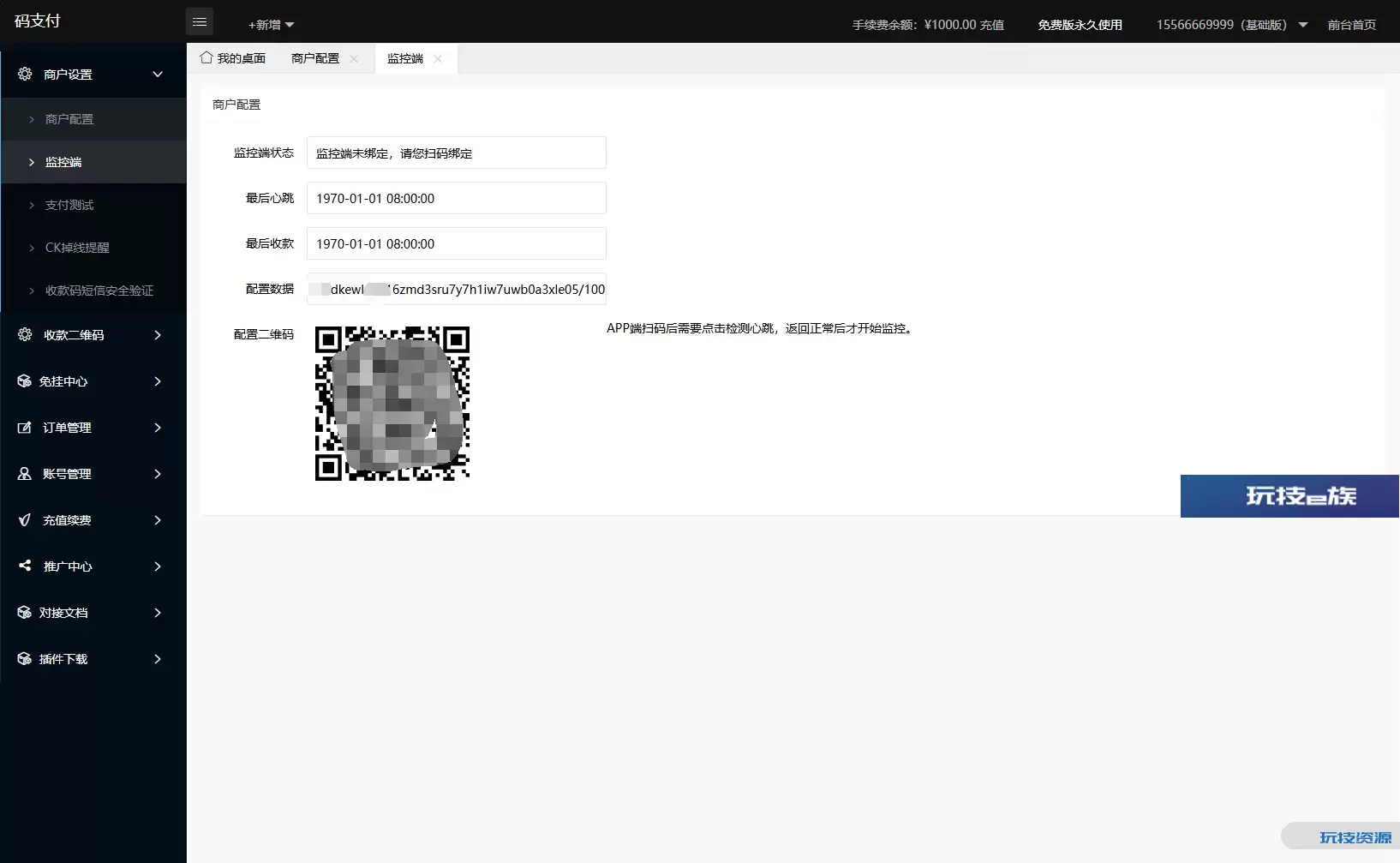Switch to the 商户配置 tab
Image resolution: width=1400 pixels, height=863 pixels.
click(315, 58)
